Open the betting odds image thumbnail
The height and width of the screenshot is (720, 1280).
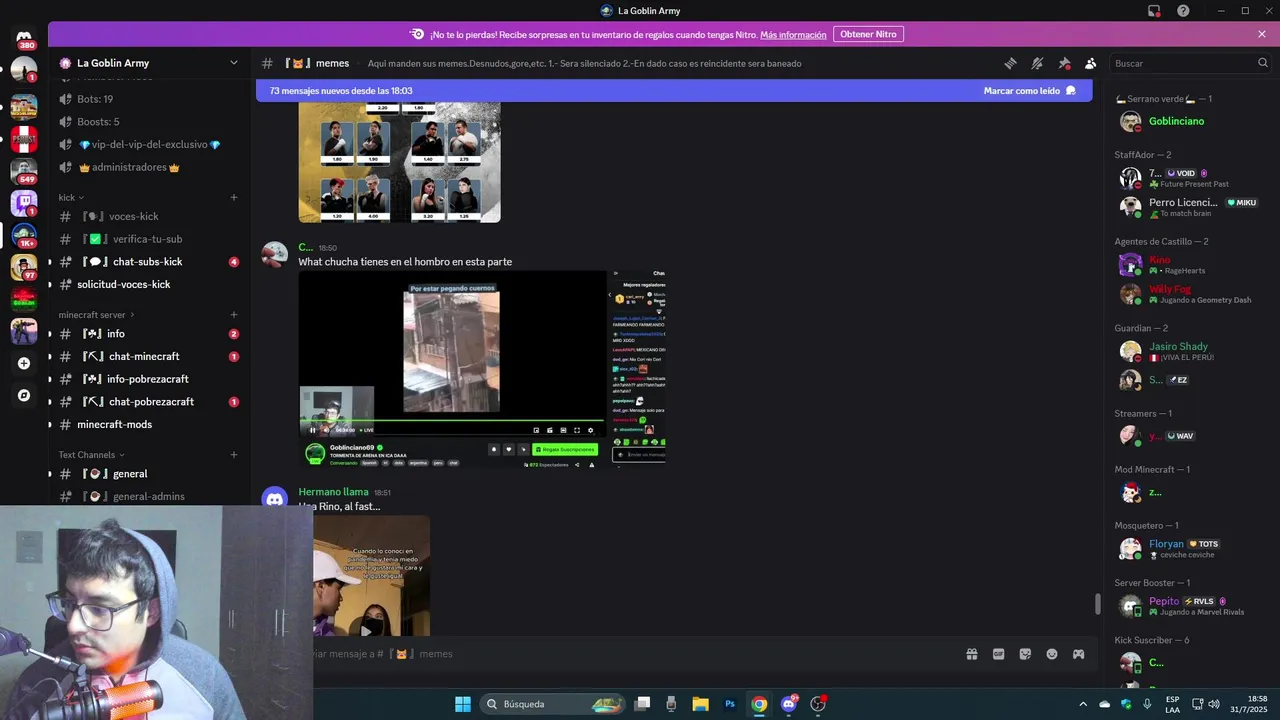399,161
